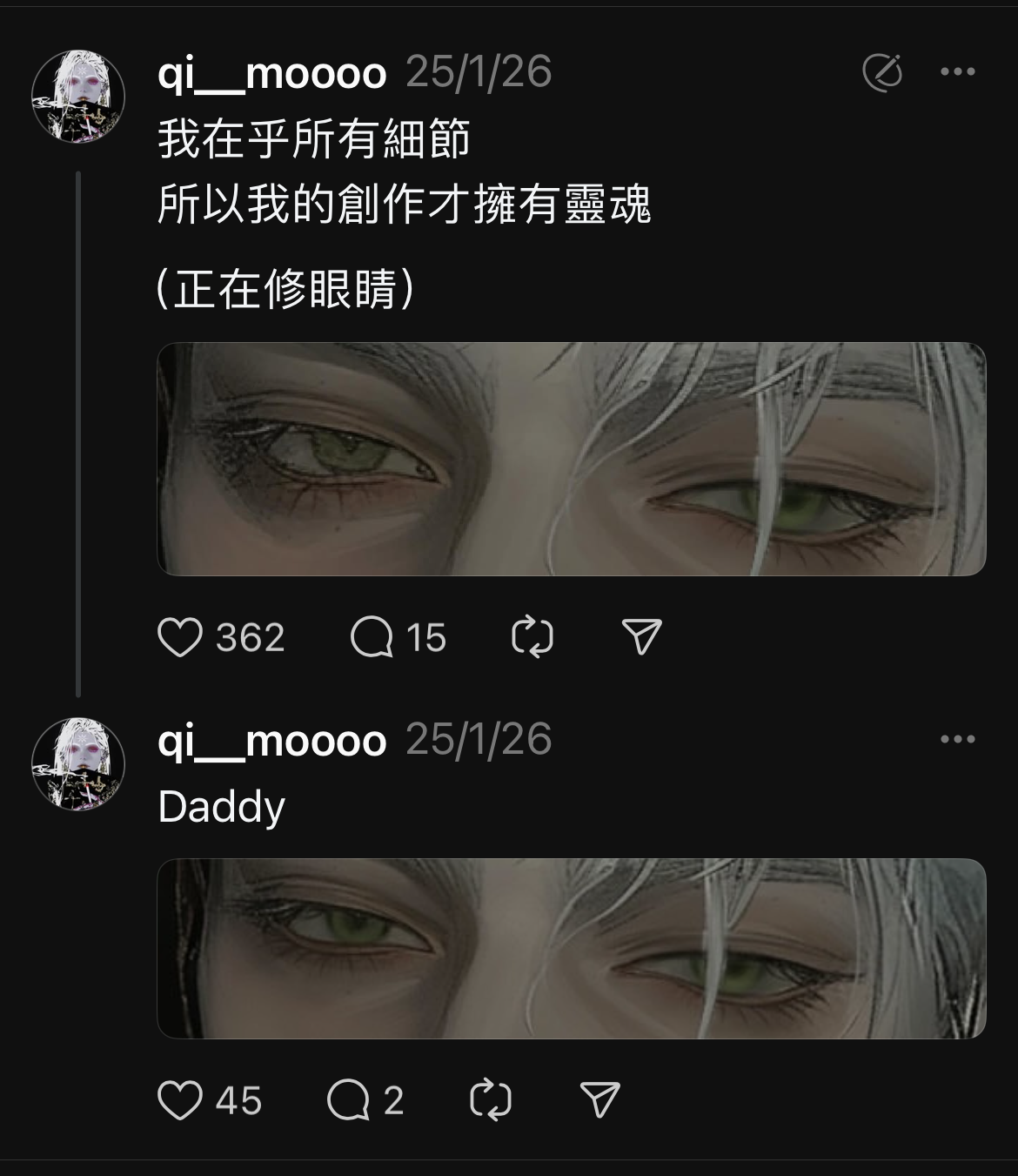Share the first post via paper plane icon
The image size is (1018, 1176).
(642, 637)
